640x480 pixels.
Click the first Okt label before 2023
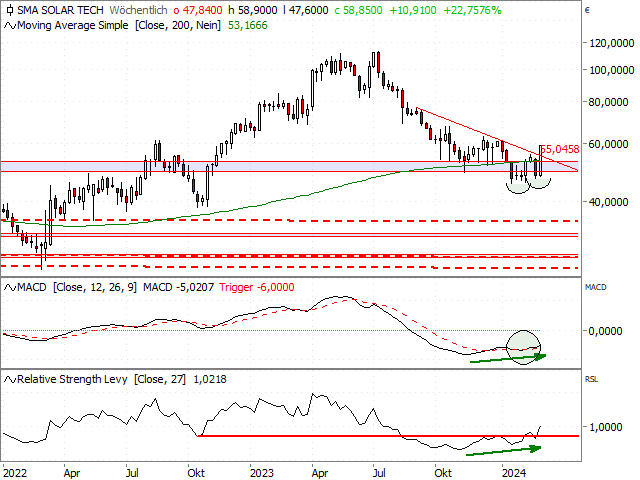coord(196,473)
